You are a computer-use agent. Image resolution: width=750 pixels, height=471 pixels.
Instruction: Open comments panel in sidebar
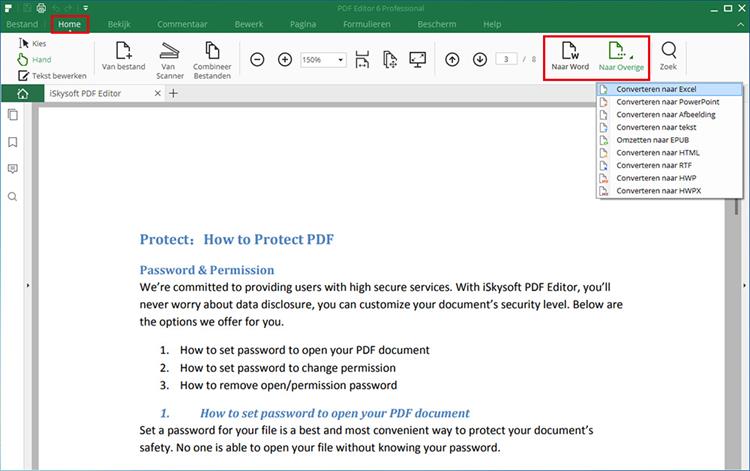(13, 169)
